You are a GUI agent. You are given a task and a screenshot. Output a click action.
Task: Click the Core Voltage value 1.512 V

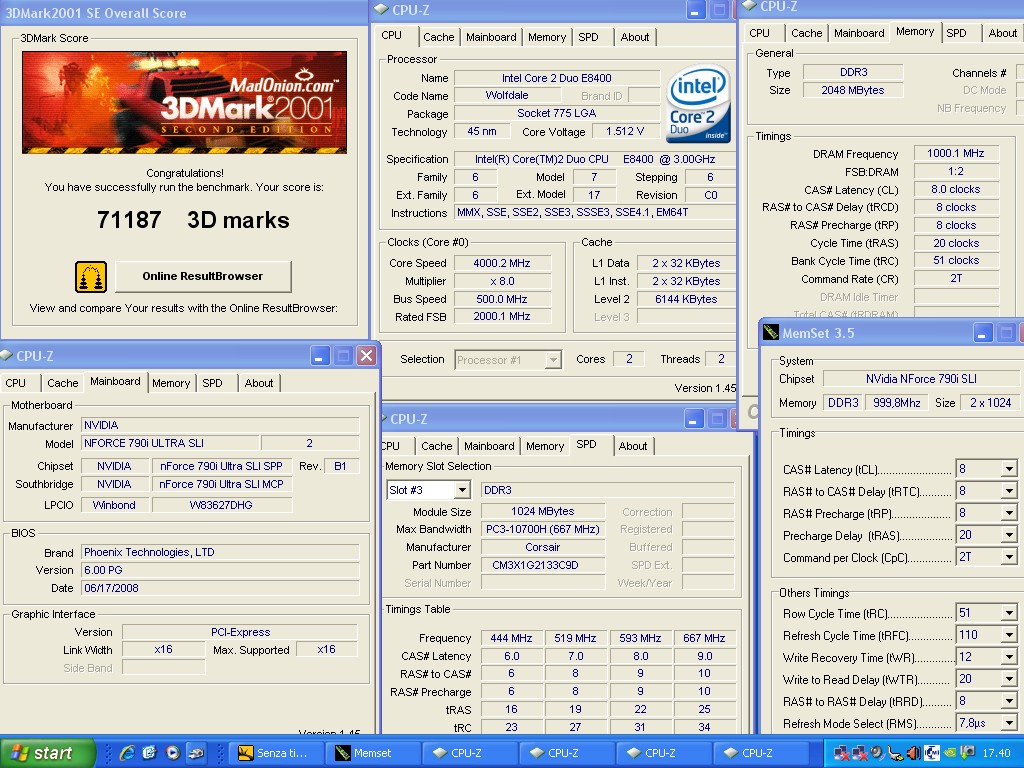click(625, 131)
